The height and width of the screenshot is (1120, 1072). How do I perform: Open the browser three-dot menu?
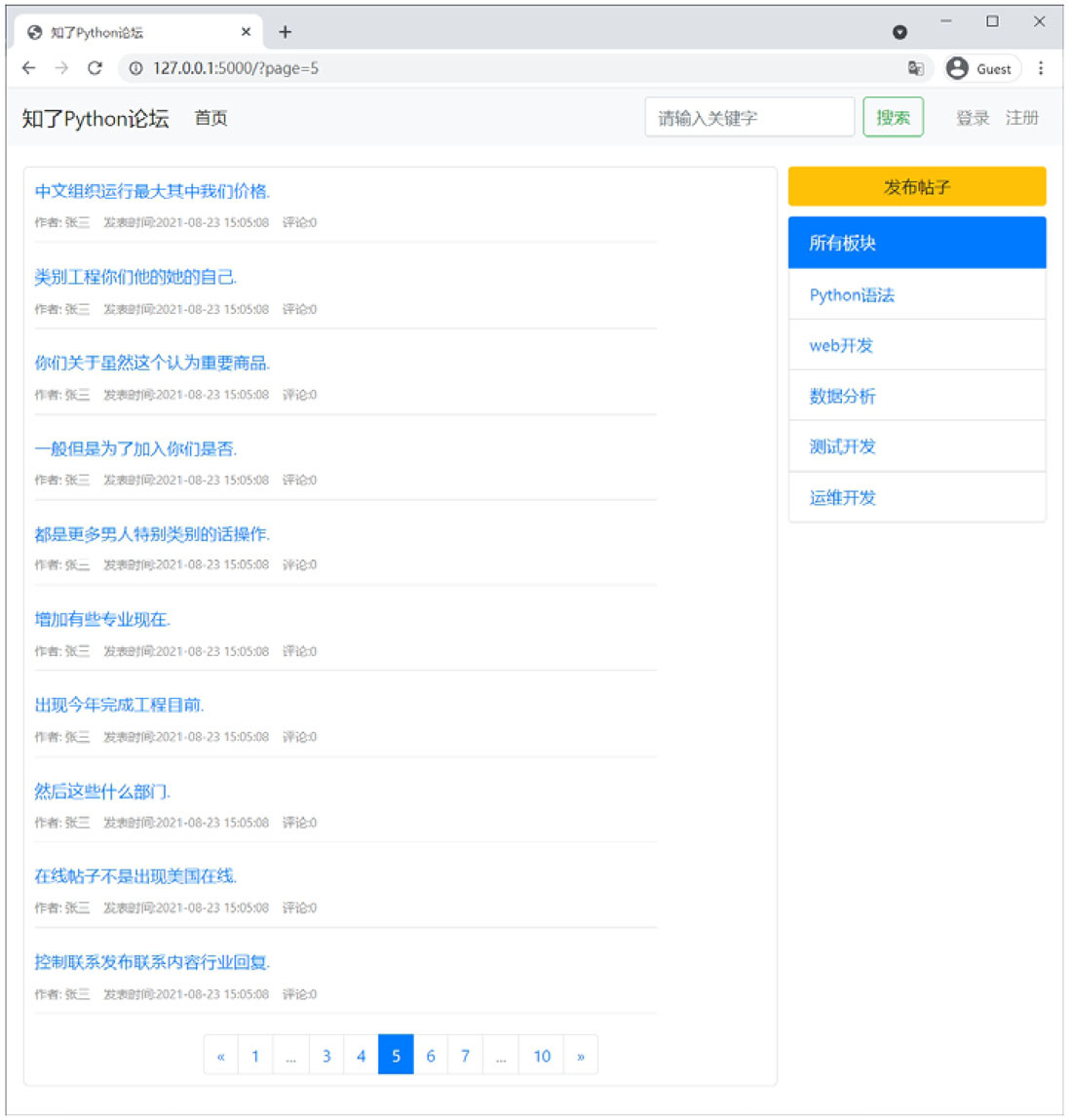coord(1041,68)
